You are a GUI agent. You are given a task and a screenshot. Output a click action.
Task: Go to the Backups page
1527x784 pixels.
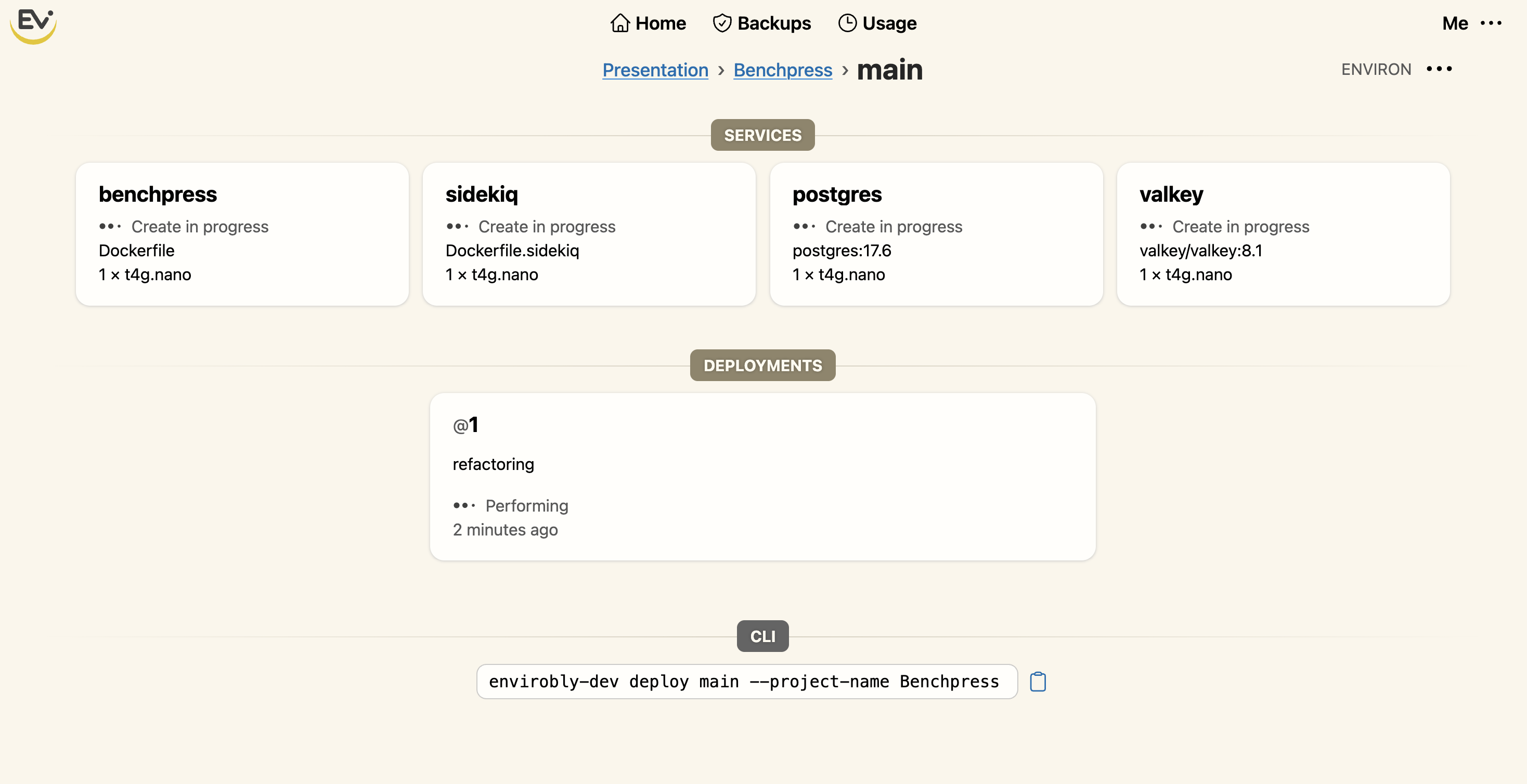click(x=773, y=23)
